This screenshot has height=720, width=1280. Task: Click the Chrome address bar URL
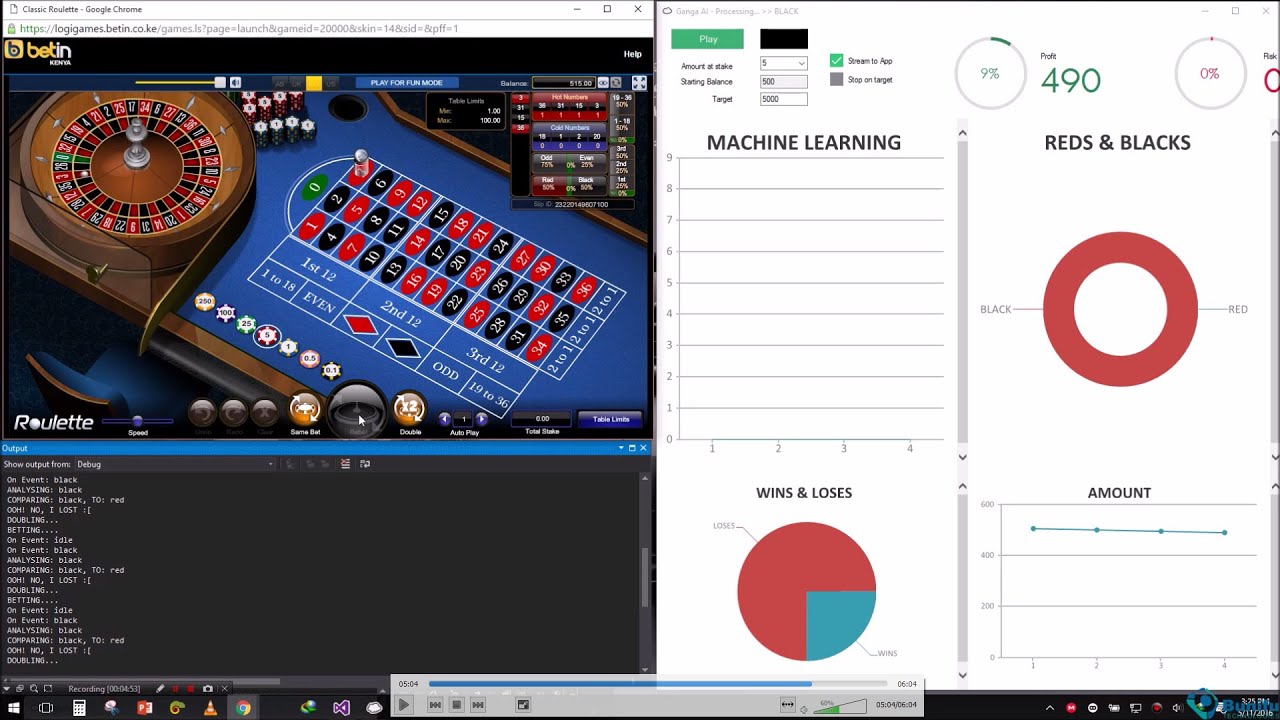pos(240,28)
